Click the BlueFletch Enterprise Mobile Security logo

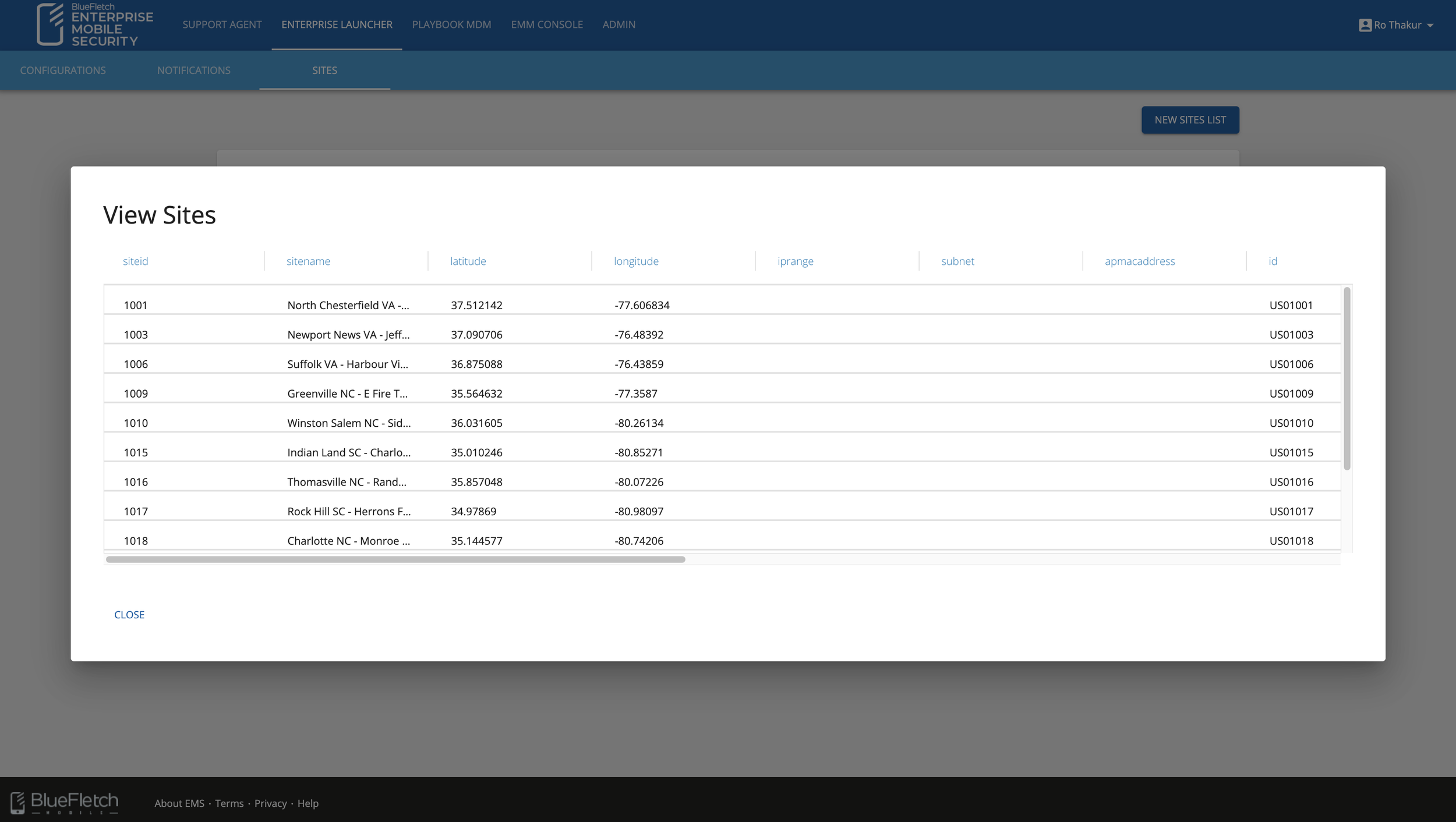click(x=95, y=24)
